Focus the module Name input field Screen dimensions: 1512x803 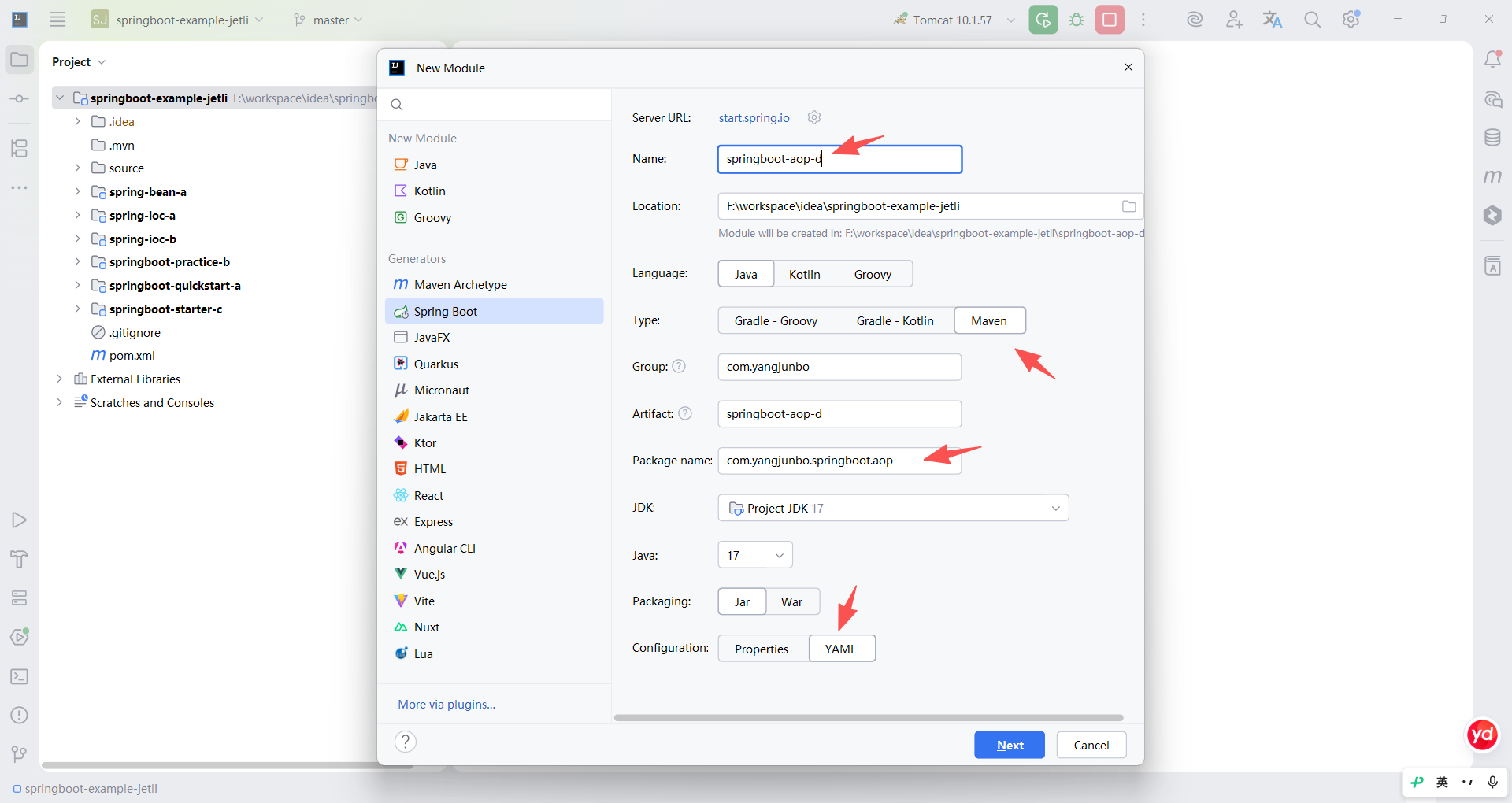coord(839,159)
